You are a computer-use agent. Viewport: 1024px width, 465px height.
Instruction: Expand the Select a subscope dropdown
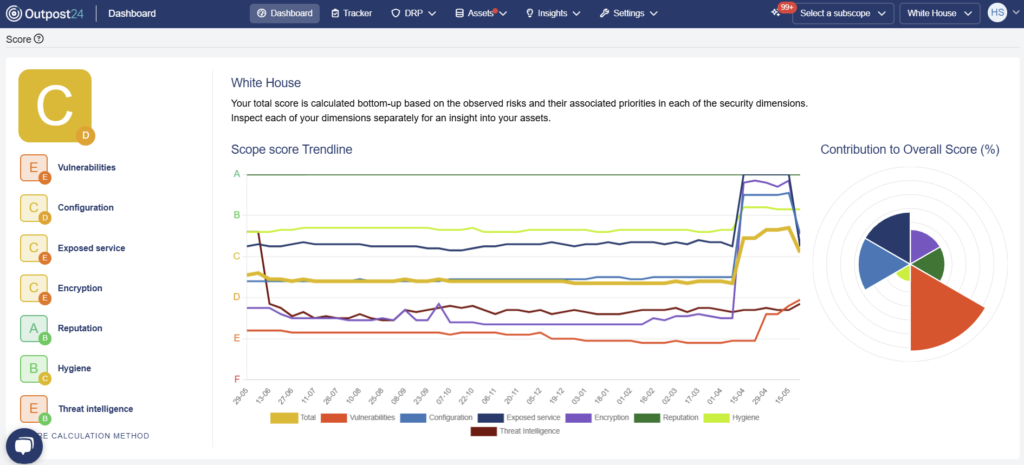coord(842,13)
